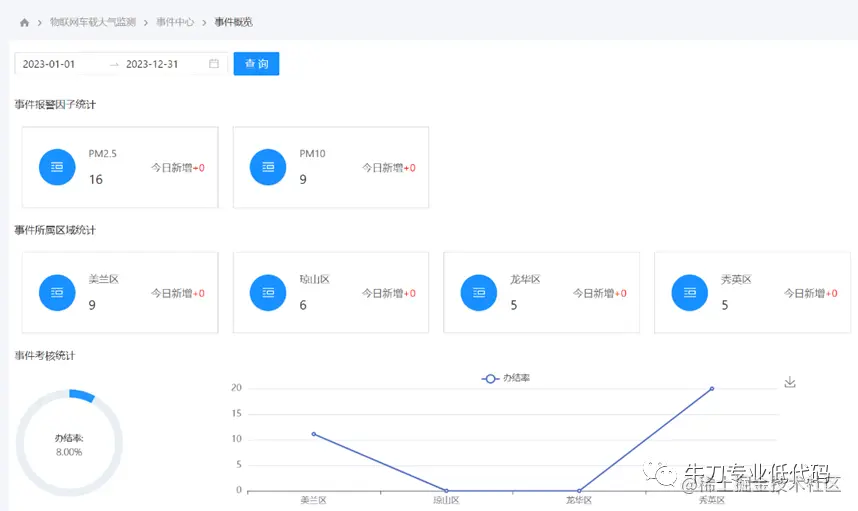The width and height of the screenshot is (858, 511).
Task: Click the 龙华区 card round icon
Action: pos(479,293)
